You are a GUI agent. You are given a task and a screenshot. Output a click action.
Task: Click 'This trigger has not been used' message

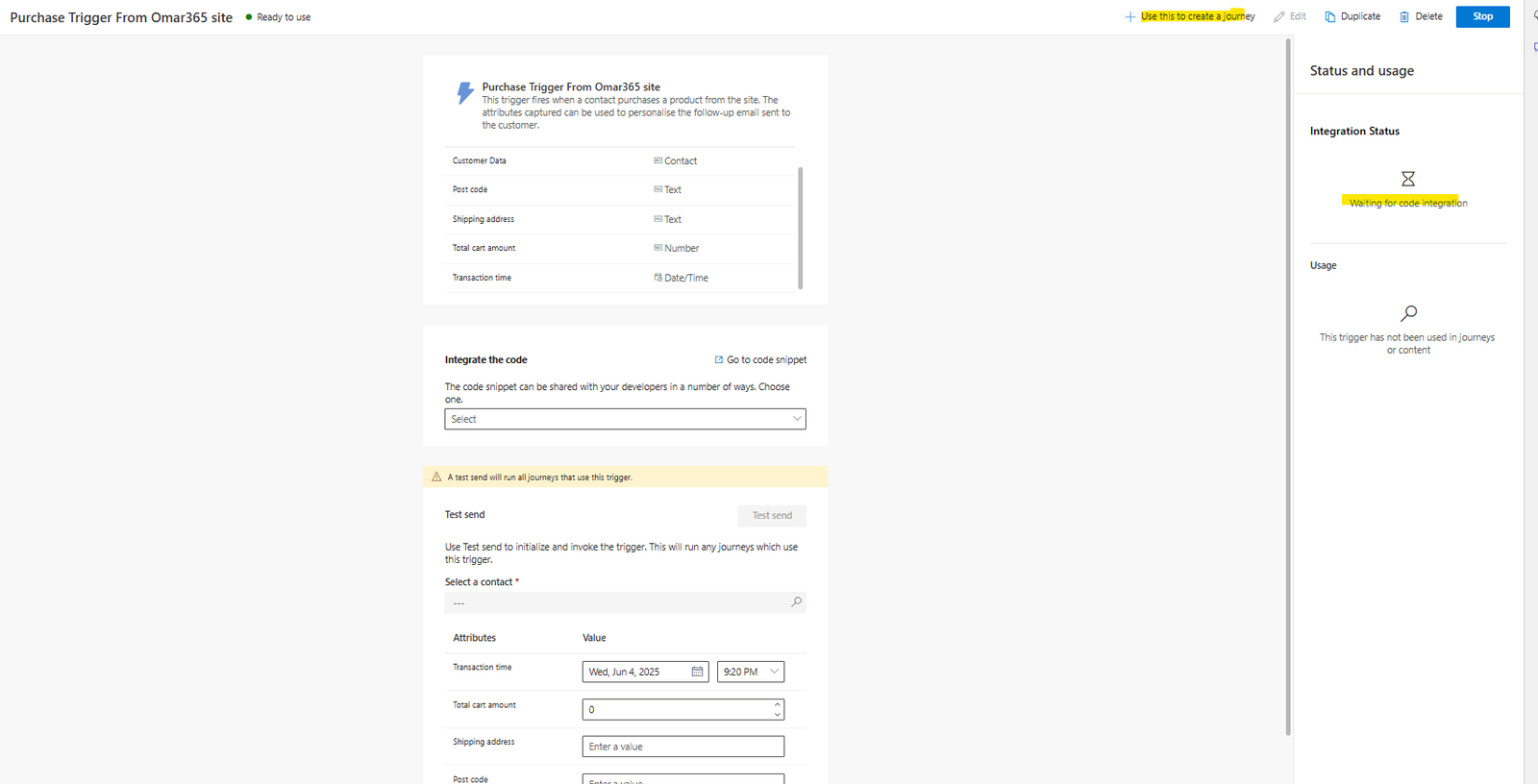pyautogui.click(x=1407, y=343)
